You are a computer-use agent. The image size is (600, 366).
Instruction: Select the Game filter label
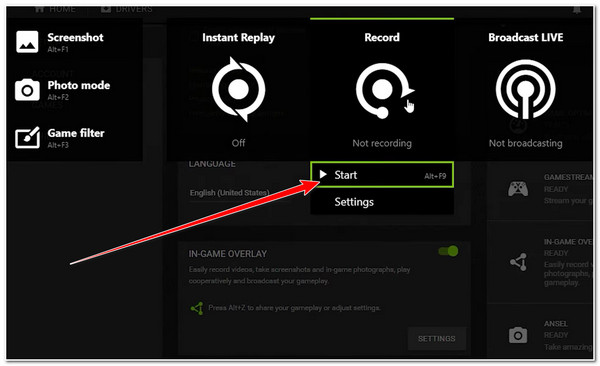click(76, 133)
